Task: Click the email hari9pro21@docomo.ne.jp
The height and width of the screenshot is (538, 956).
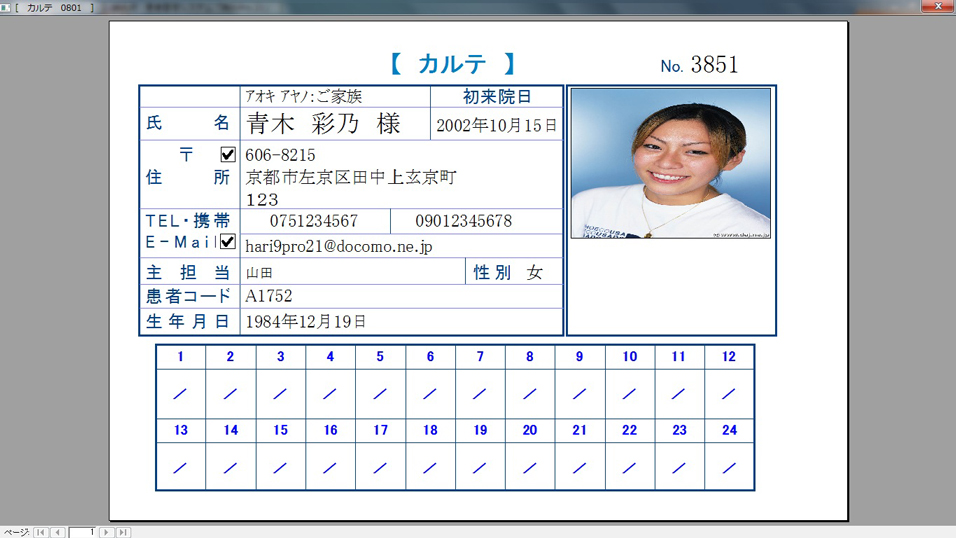Action: click(x=339, y=246)
